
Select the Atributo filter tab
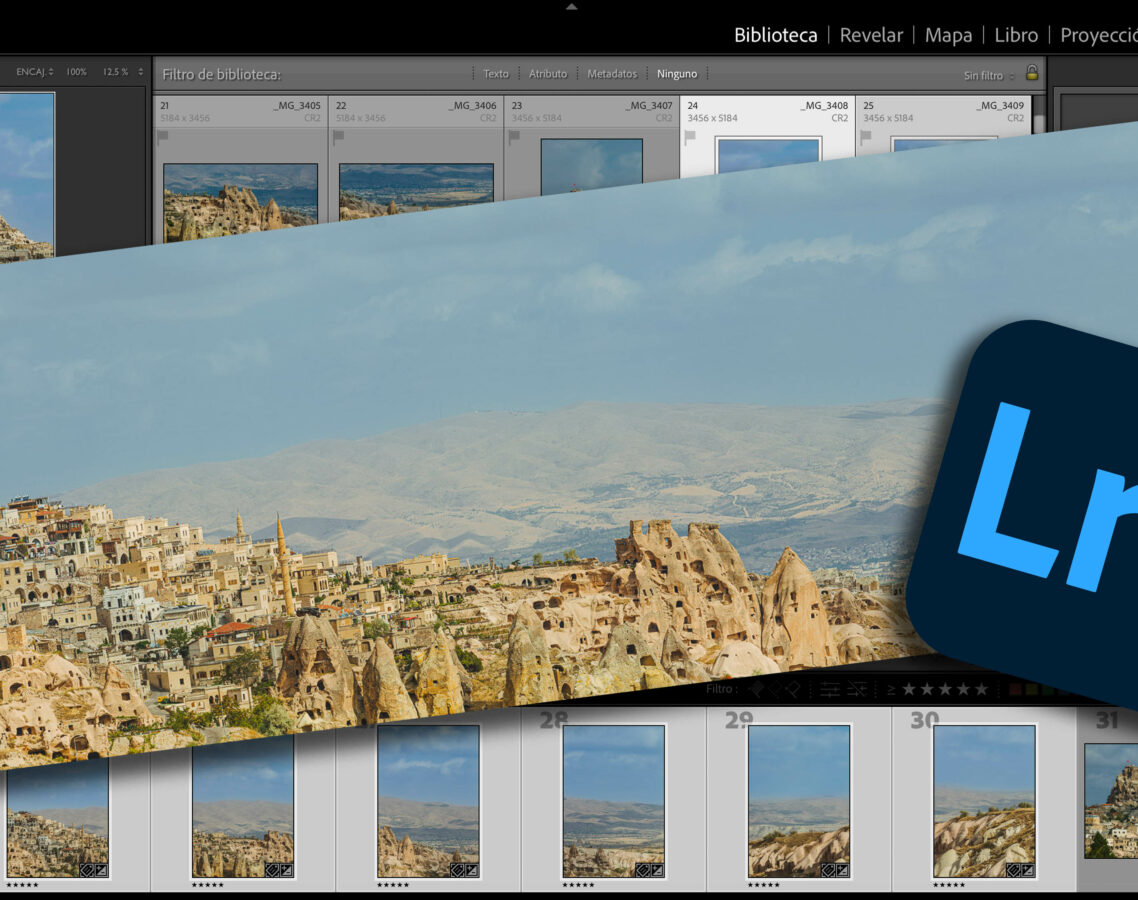[x=548, y=73]
